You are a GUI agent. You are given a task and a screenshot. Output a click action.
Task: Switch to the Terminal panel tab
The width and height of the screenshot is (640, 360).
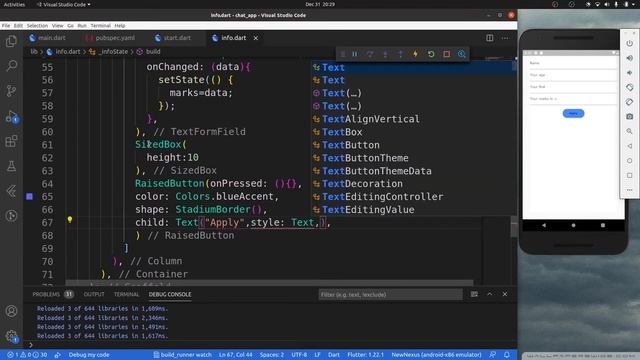(x=127, y=294)
